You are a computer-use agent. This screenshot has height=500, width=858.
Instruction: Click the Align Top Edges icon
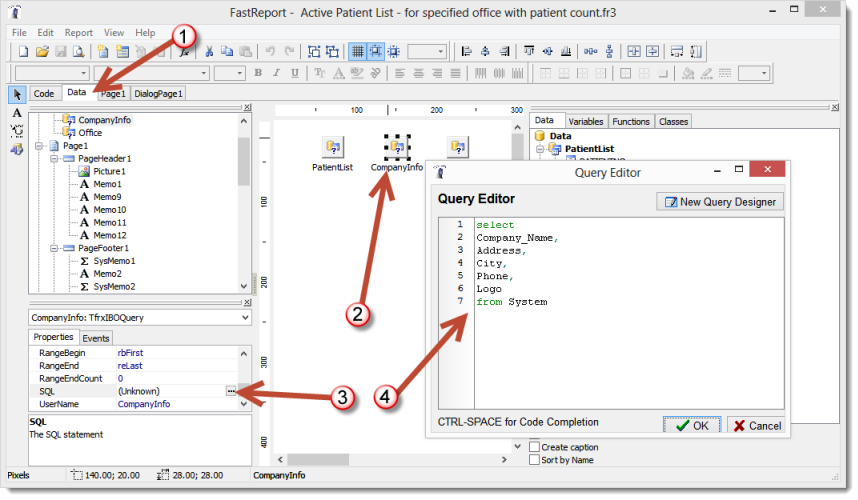(x=529, y=51)
